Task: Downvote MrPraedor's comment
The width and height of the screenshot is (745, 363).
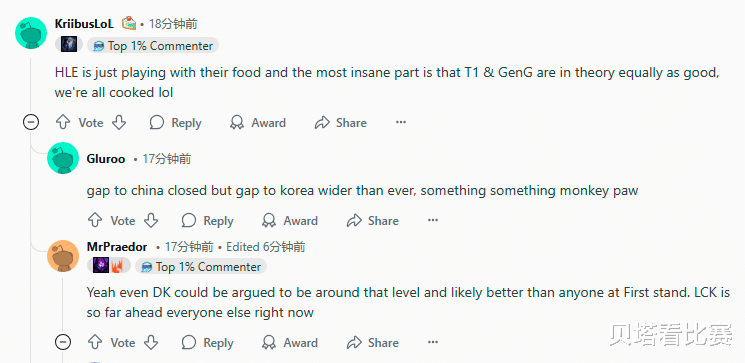Action: coord(151,342)
